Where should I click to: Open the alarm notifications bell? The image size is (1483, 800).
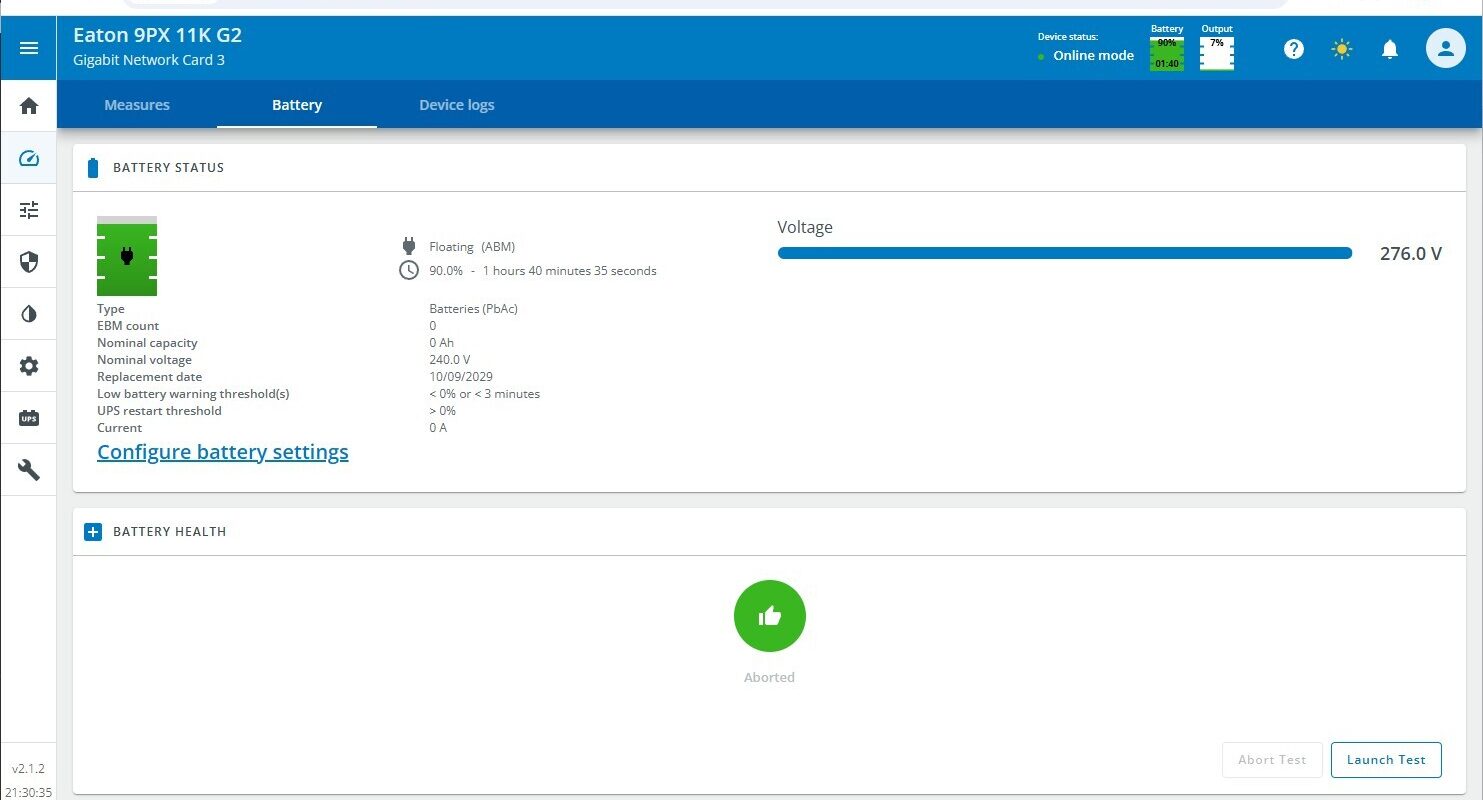[x=1390, y=49]
